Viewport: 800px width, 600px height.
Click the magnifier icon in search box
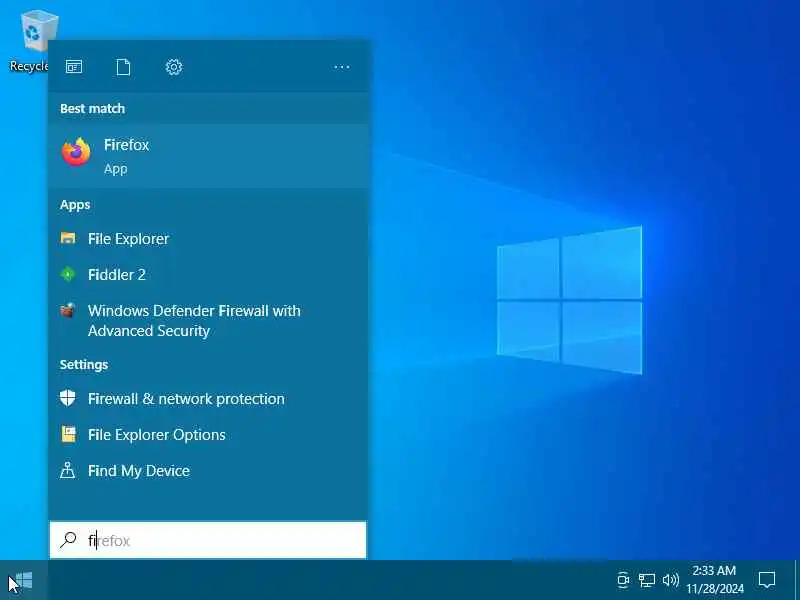(x=68, y=540)
